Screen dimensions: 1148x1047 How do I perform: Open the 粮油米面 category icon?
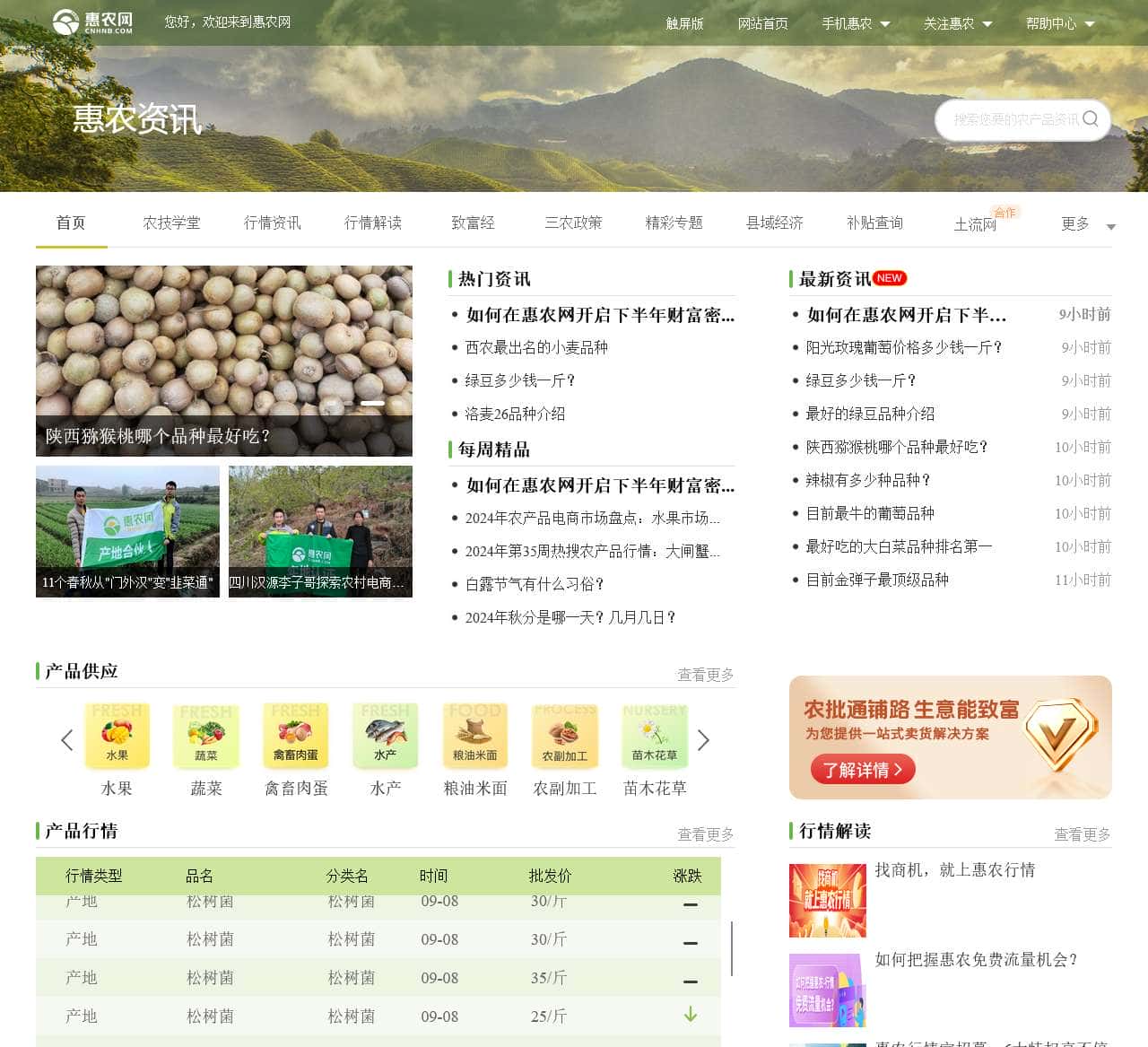(x=475, y=736)
